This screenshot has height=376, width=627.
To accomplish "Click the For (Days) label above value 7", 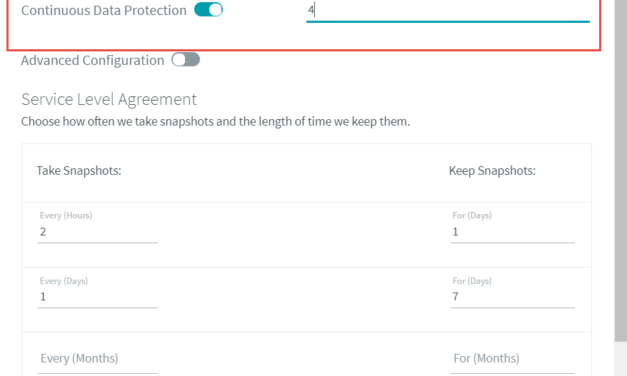I will [472, 281].
